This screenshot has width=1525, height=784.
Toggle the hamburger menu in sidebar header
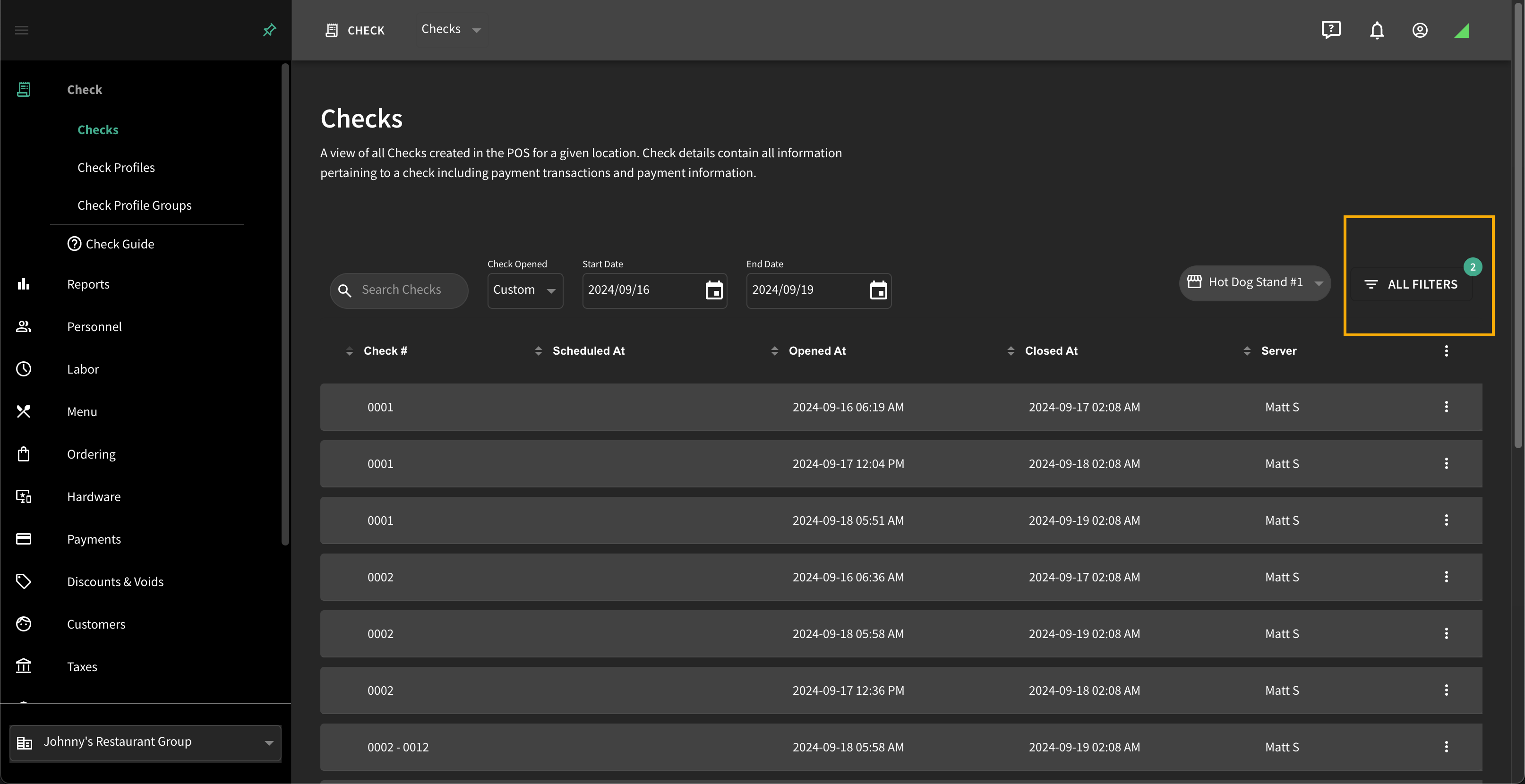(x=22, y=30)
